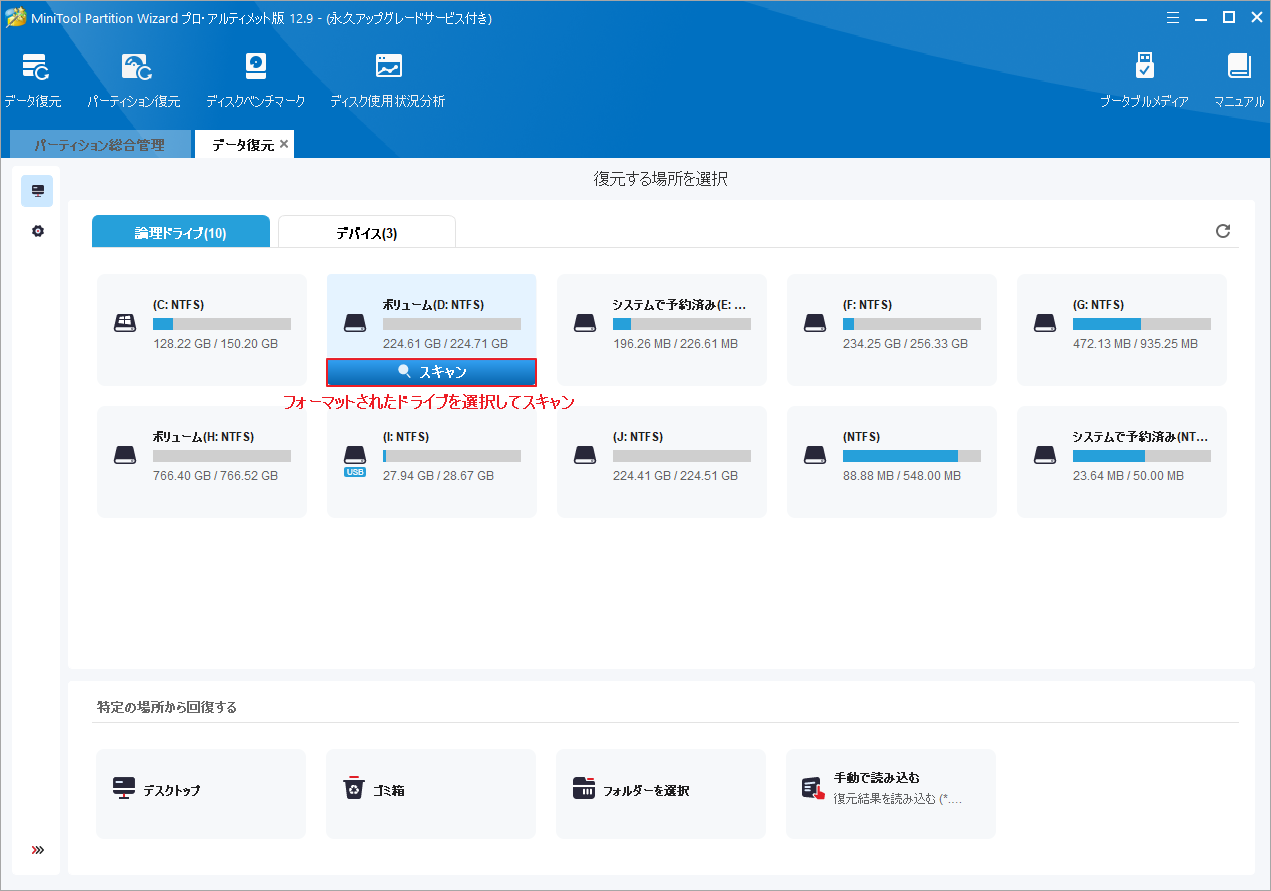Select システムで予約済み(E: drive icon
The image size is (1271, 891).
coord(585,324)
